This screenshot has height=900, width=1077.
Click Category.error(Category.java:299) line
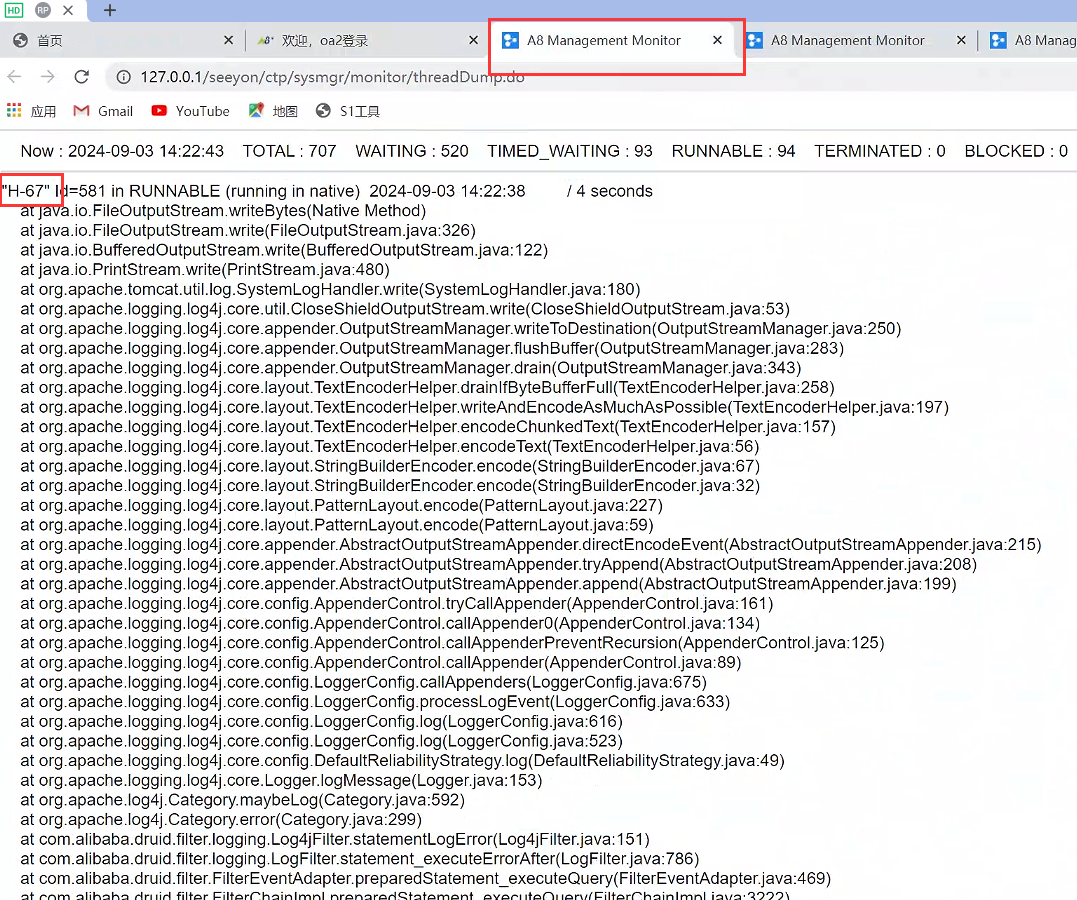(x=221, y=820)
